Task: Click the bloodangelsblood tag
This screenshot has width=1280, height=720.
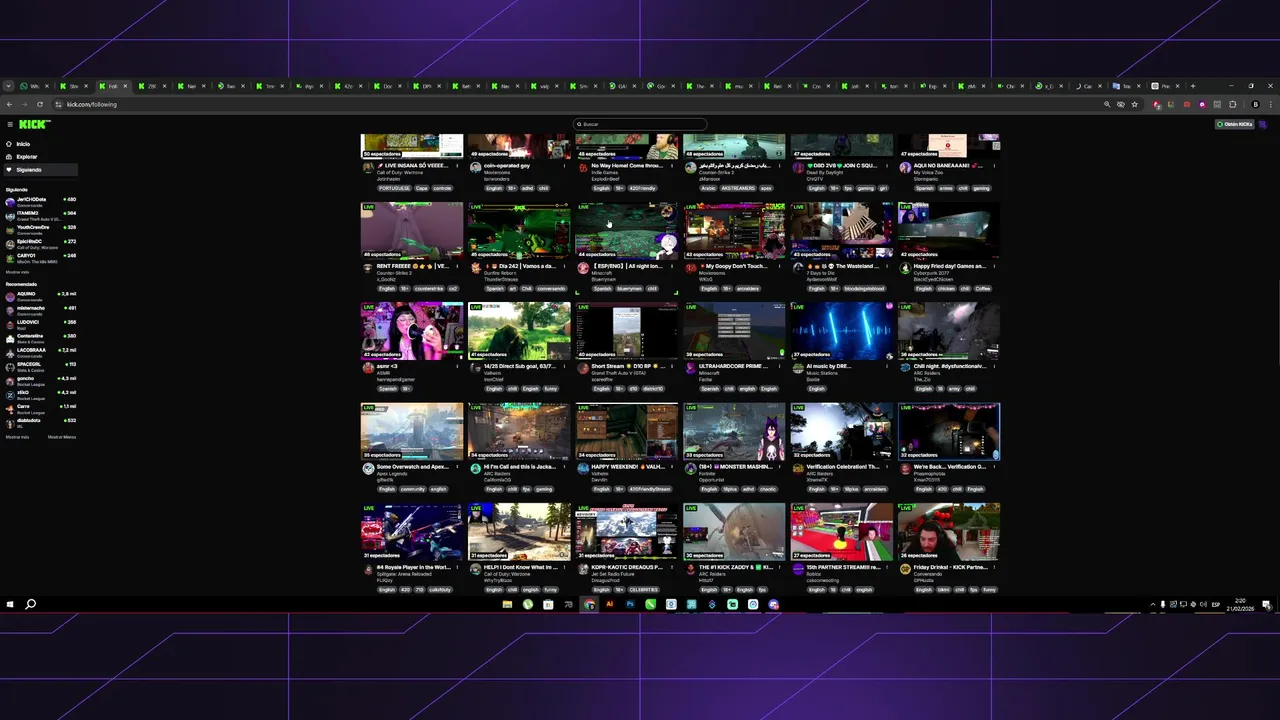Action: point(867,288)
